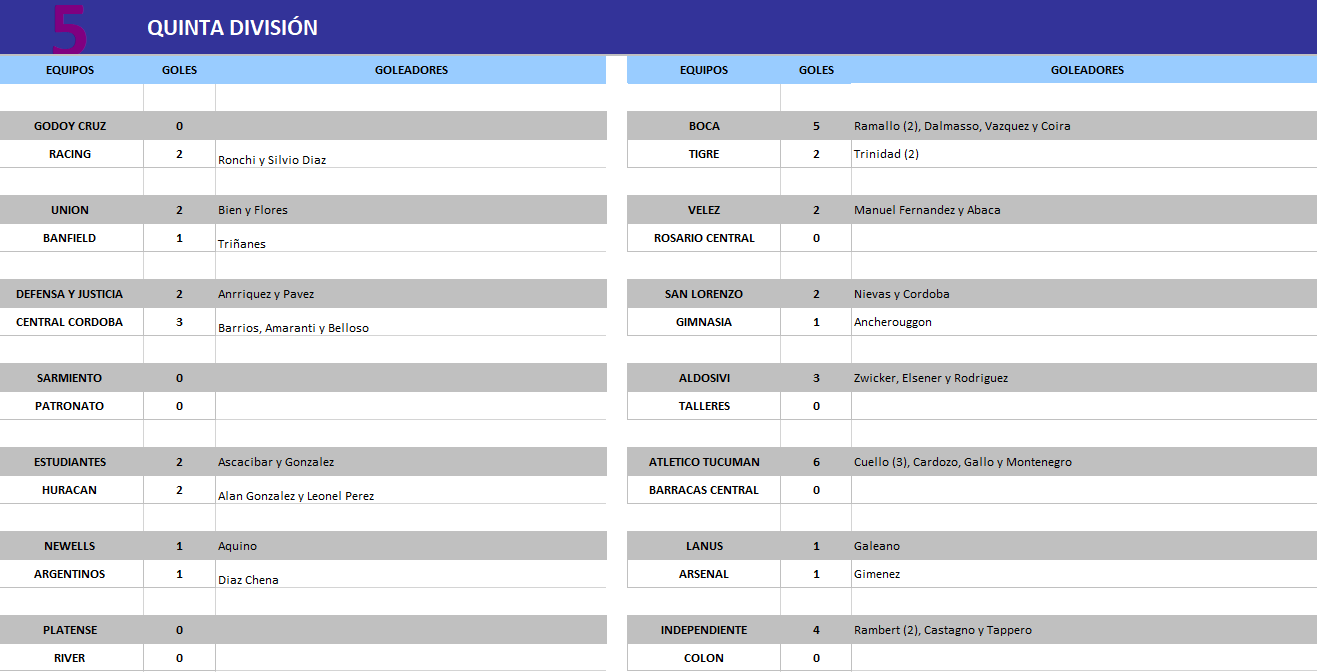Select the CENTRAL CORDOBA team cell

click(71, 322)
